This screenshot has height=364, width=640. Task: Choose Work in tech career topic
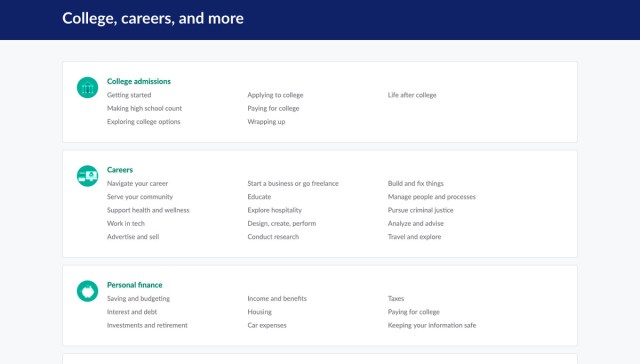pyautogui.click(x=126, y=223)
